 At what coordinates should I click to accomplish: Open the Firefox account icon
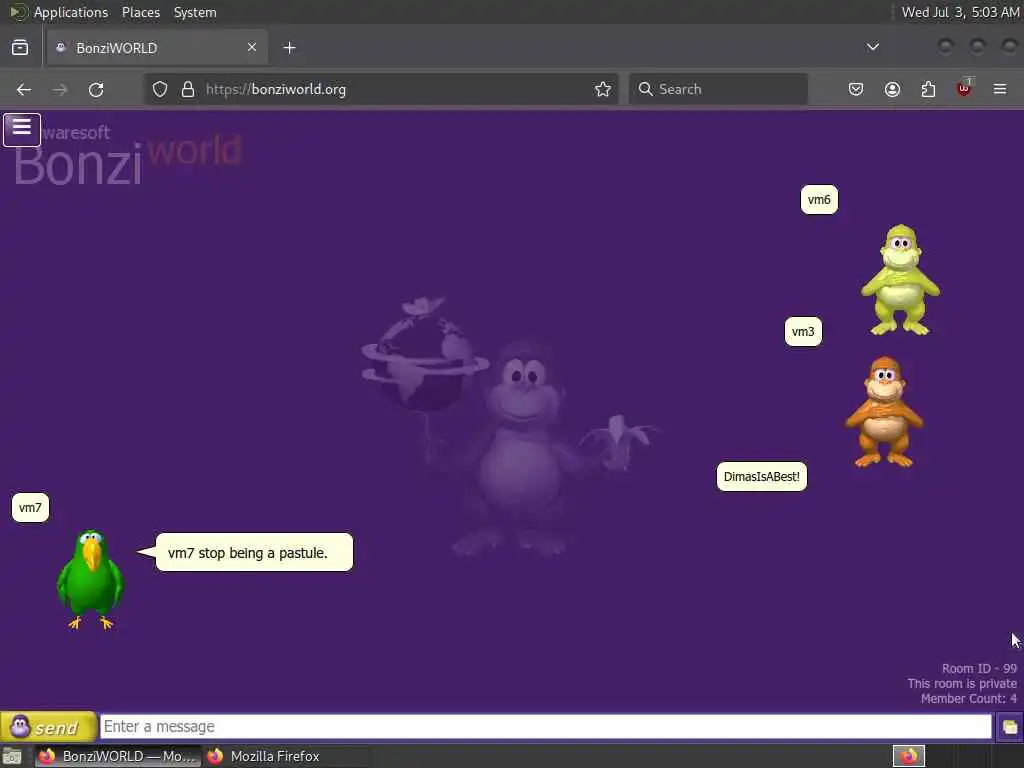[892, 89]
